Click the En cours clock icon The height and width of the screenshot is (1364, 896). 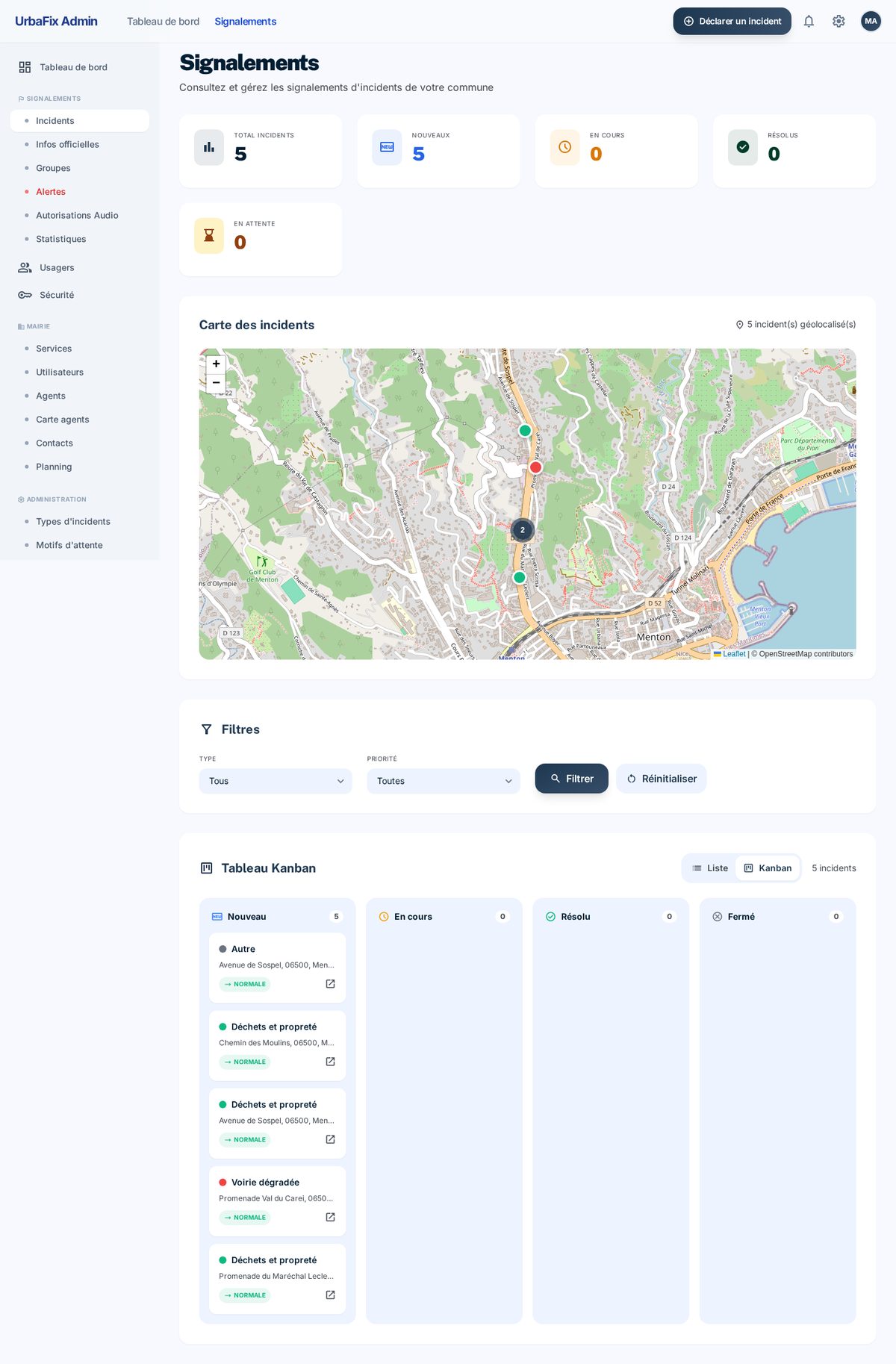565,147
